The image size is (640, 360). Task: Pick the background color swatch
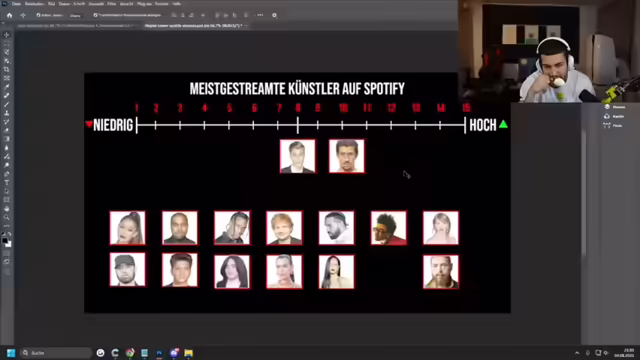pyautogui.click(x=9, y=244)
